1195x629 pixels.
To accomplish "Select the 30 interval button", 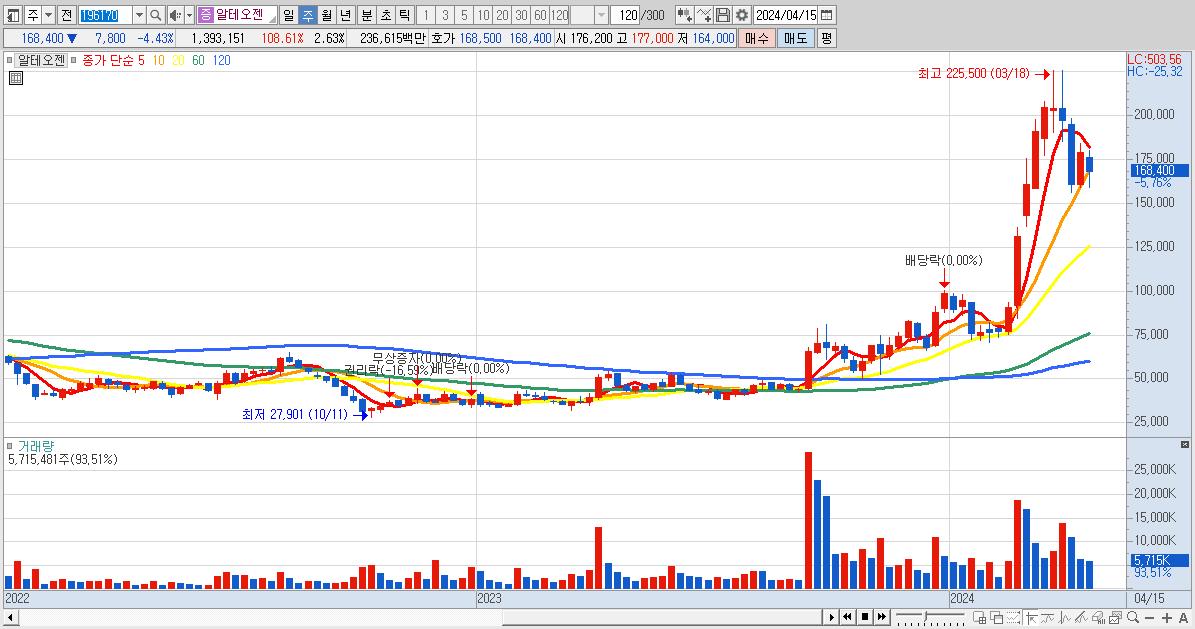I will click(521, 14).
